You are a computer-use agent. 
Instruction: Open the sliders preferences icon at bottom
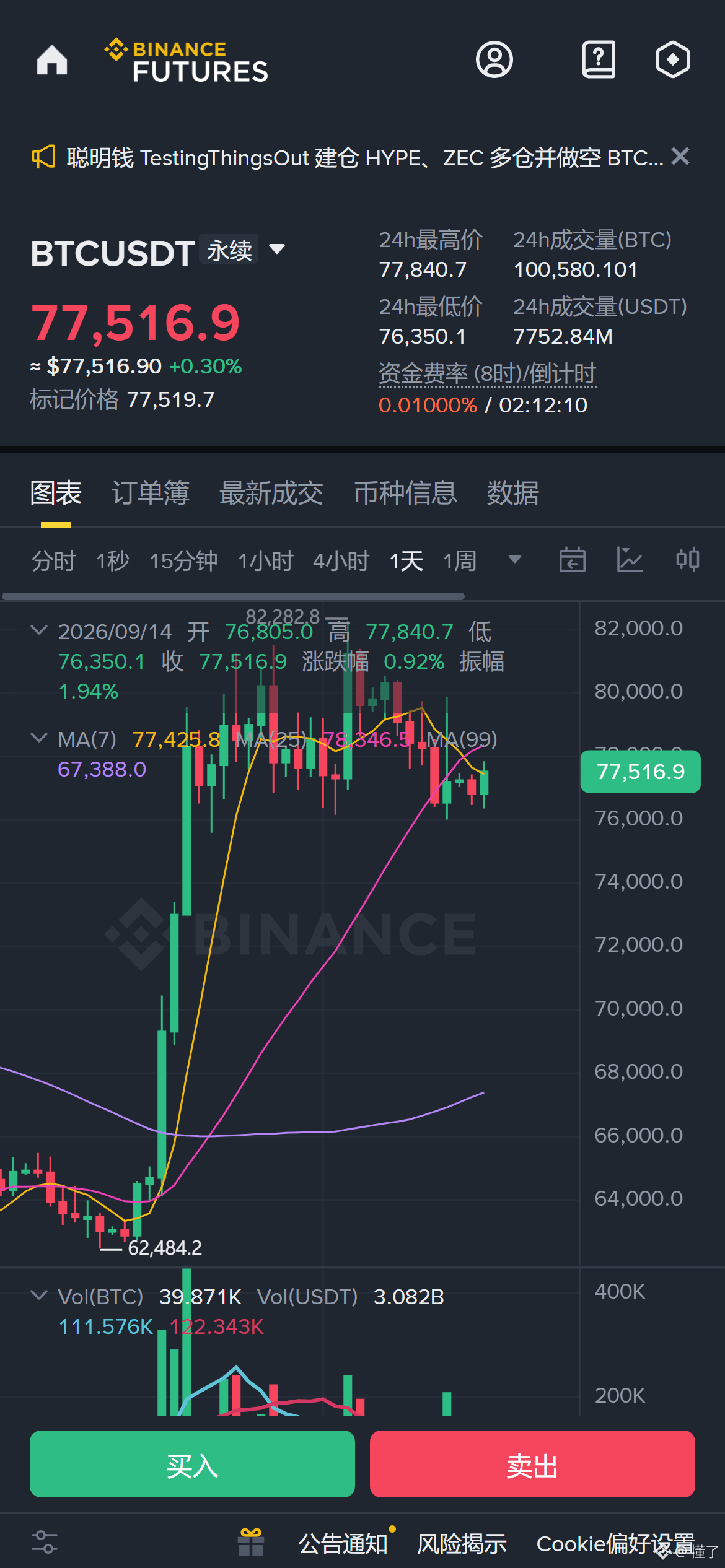pyautogui.click(x=45, y=1542)
